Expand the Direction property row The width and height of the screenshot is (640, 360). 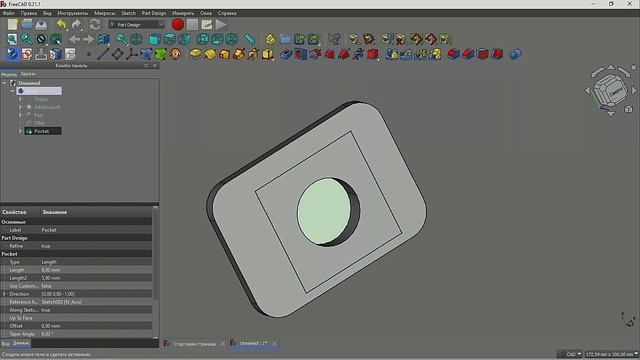click(x=4, y=294)
